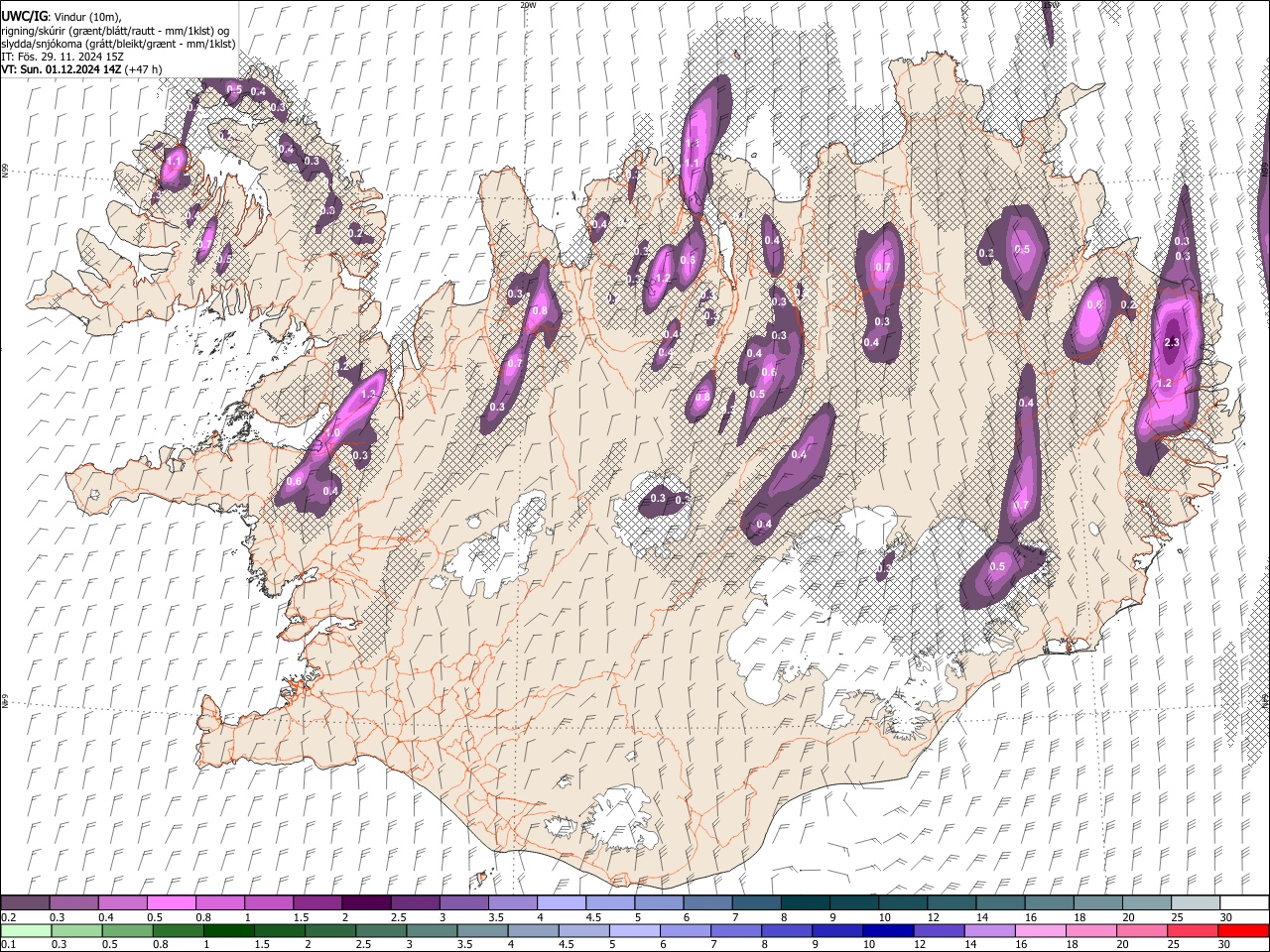Click the pink rain swatch between 16 and 18

tap(1040, 930)
